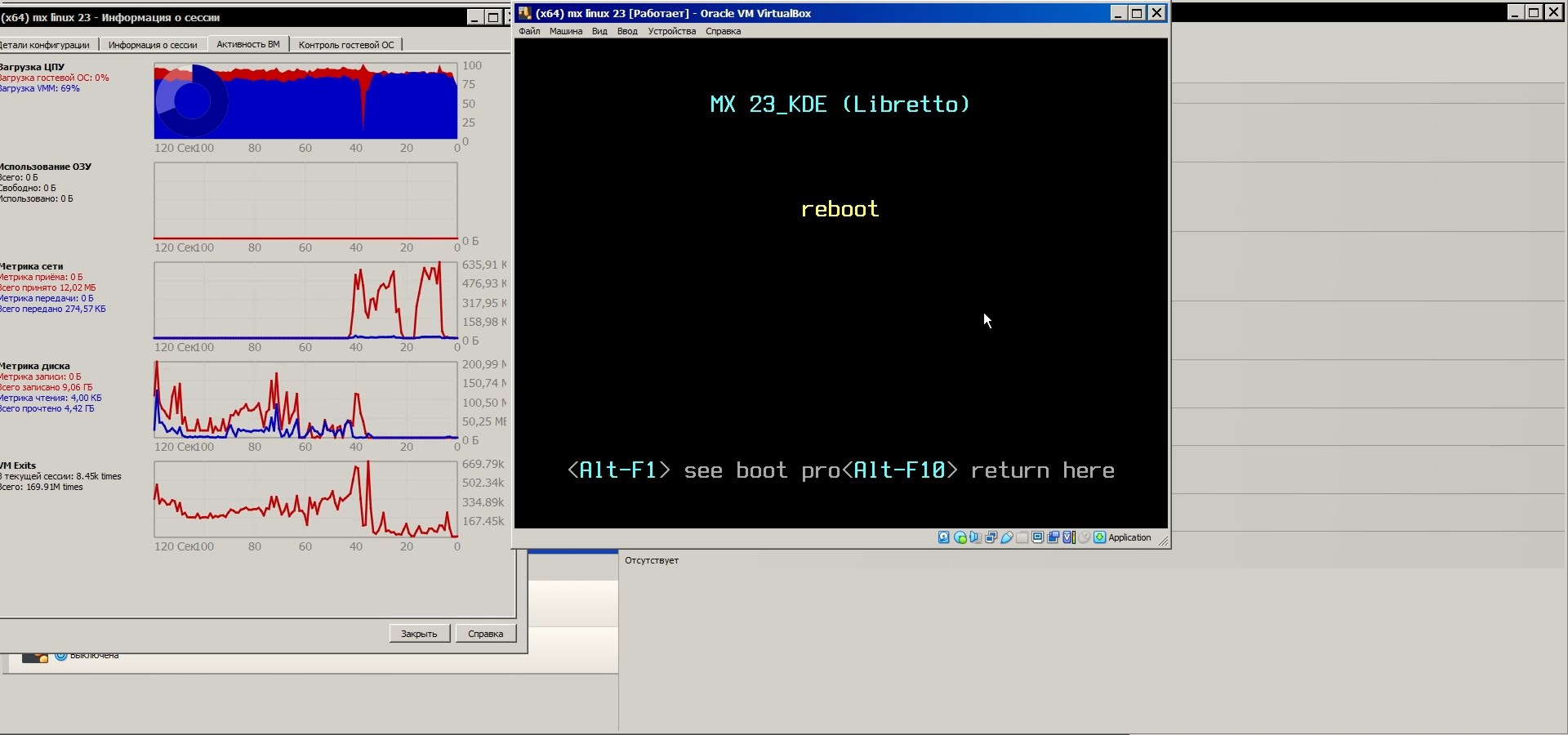This screenshot has width=1568, height=735.
Task: Click the 'MX 23_KDE (Libretto)' heading
Action: (x=840, y=105)
